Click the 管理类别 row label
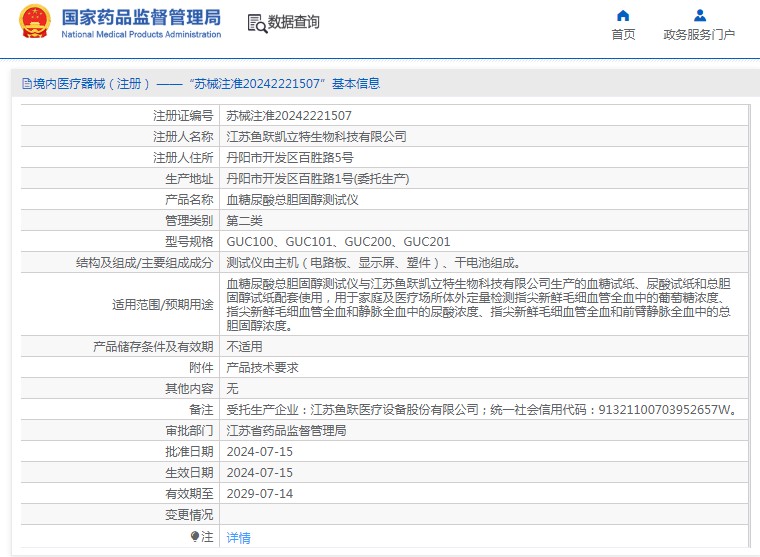The width and height of the screenshot is (760, 557). [x=189, y=221]
